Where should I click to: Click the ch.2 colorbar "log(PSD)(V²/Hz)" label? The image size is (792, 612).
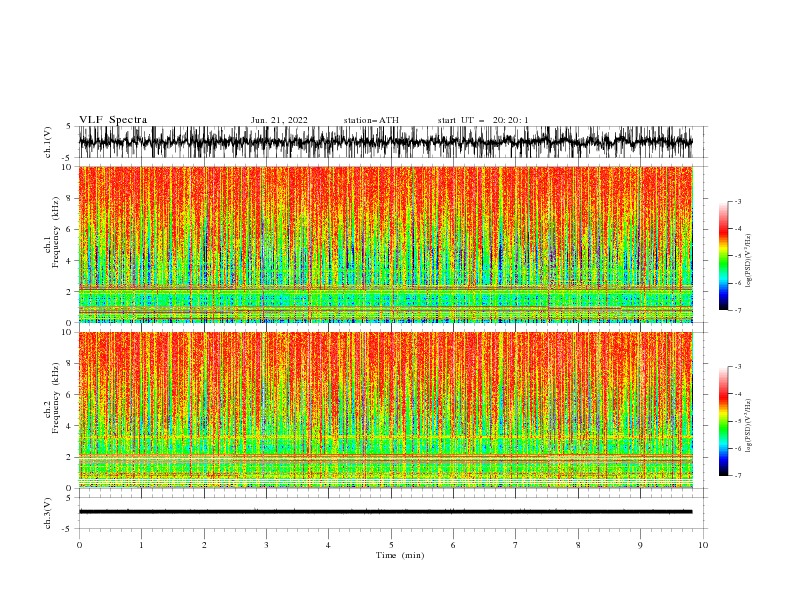[749, 425]
